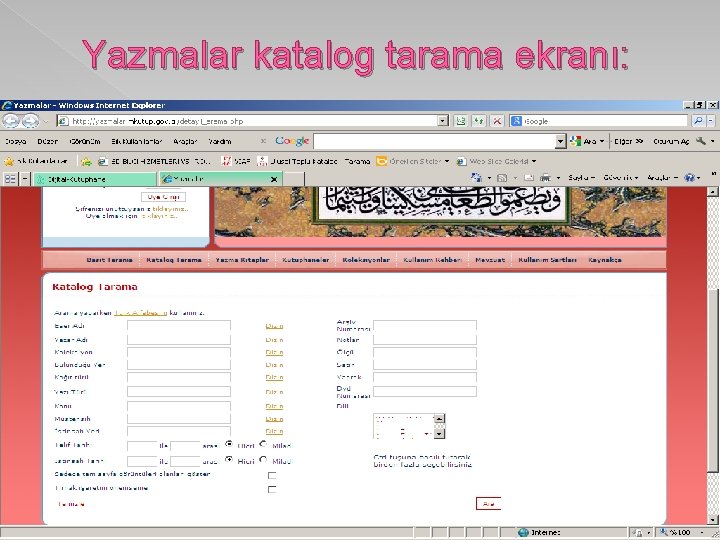Click the Dizin link beside Konu
This screenshot has width=720, height=540.
(274, 406)
